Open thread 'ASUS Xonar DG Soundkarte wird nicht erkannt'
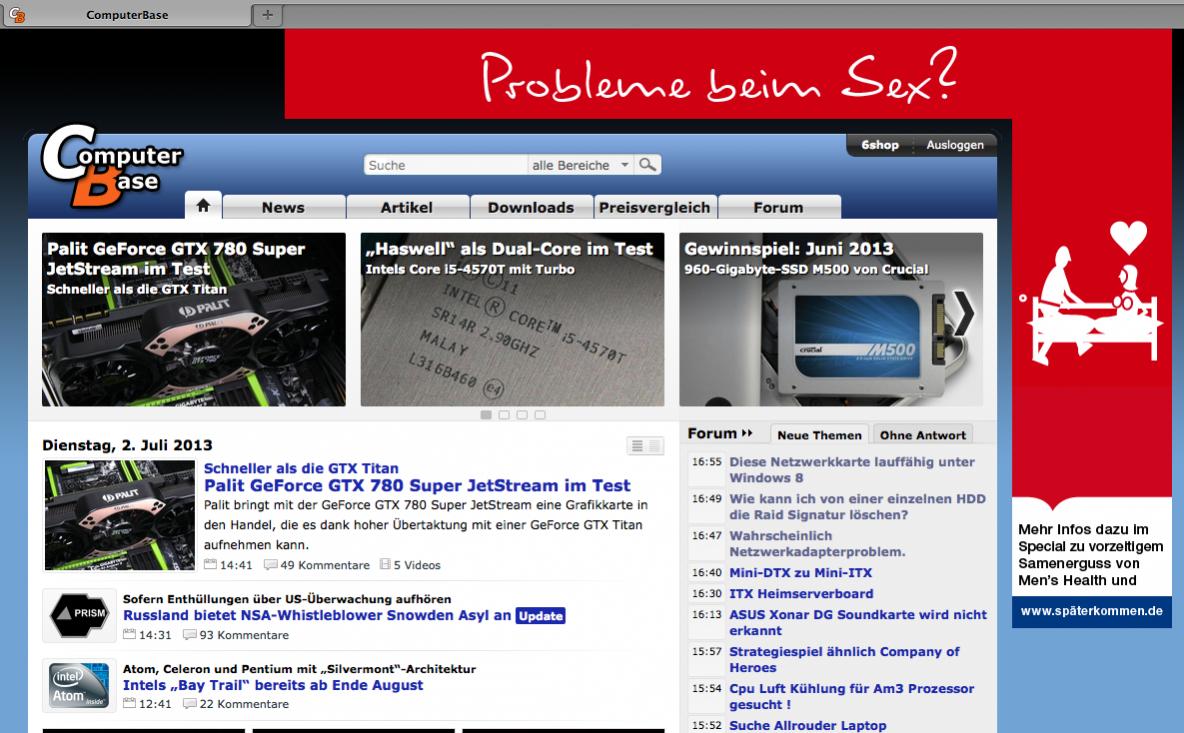Image resolution: width=1184 pixels, height=733 pixels. click(858, 623)
